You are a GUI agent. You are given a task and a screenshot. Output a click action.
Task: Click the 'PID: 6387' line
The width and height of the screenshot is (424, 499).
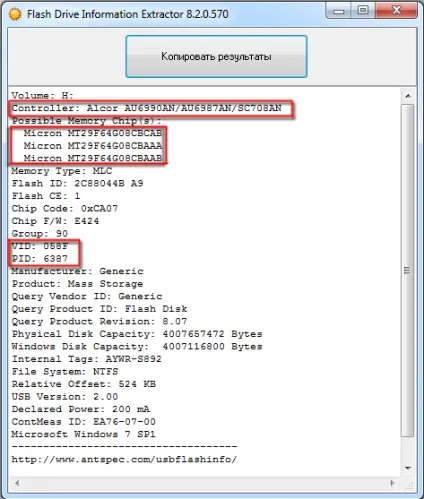[39, 259]
